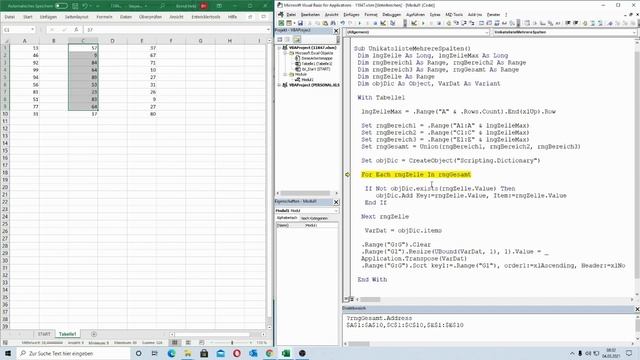The width and height of the screenshot is (640, 360).
Task: Switch to Page Break Preview in status bar
Action: 202,342
